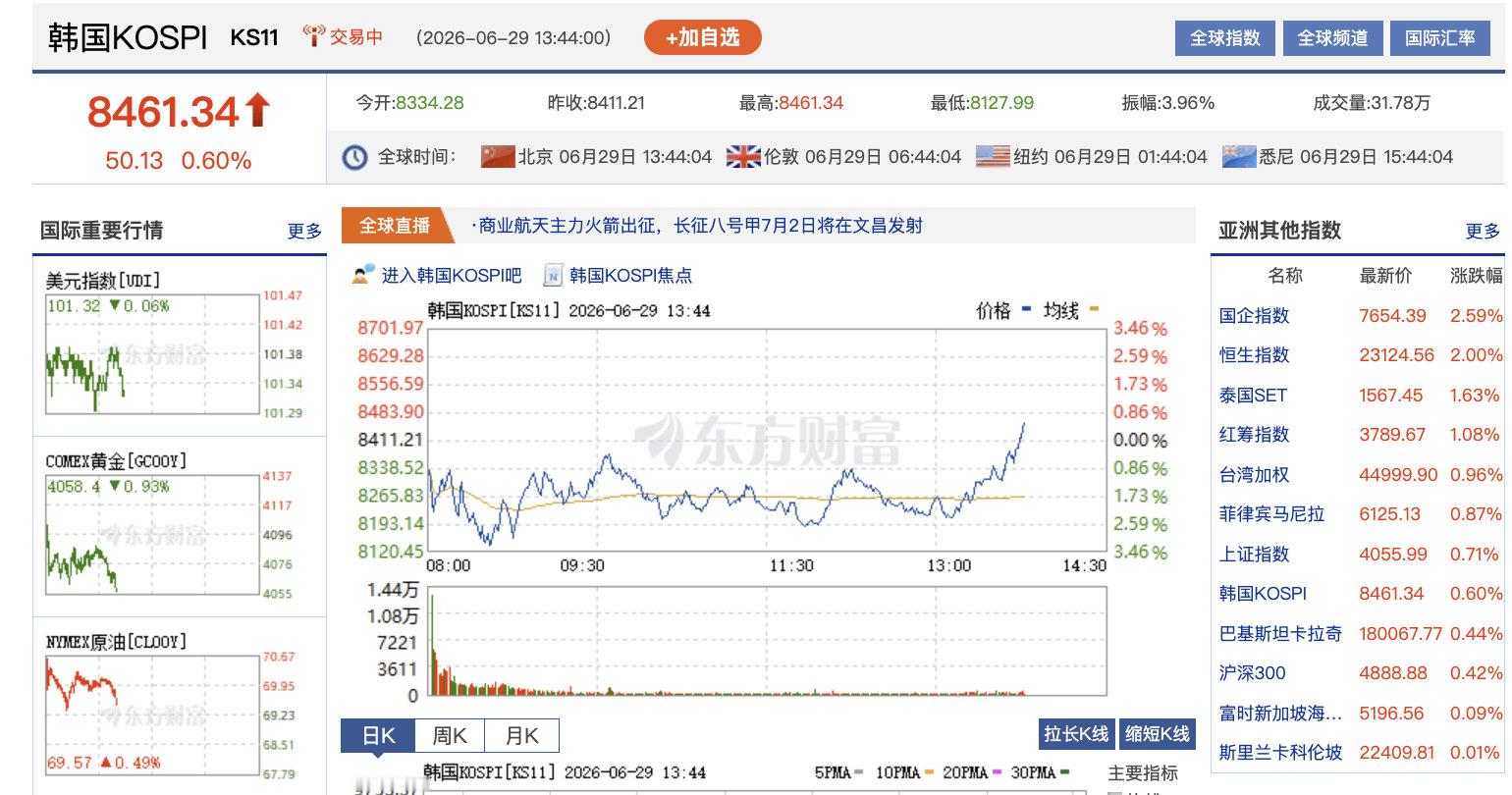Open the 全球指数 page
This screenshot has width=1512, height=795.
tap(1224, 37)
